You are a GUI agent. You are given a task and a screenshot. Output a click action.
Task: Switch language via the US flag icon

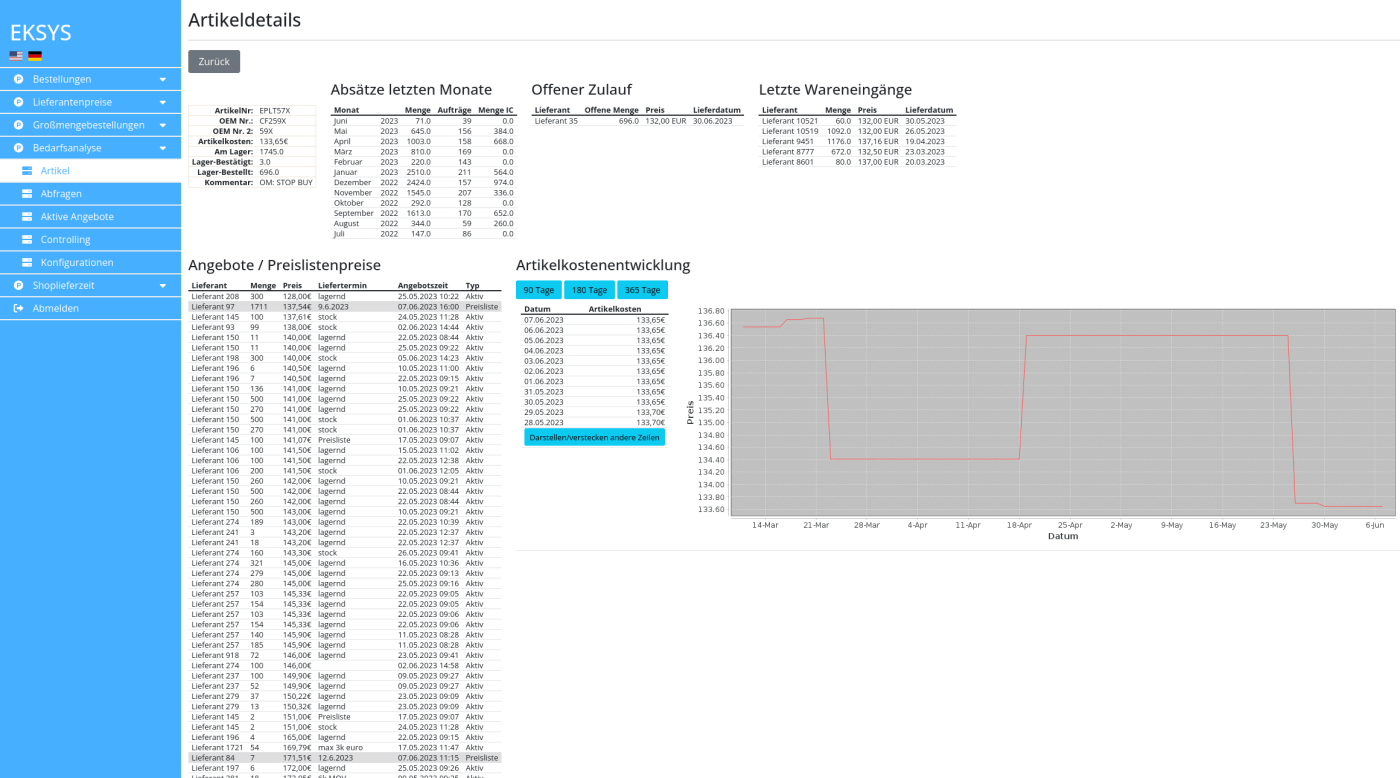tap(16, 56)
